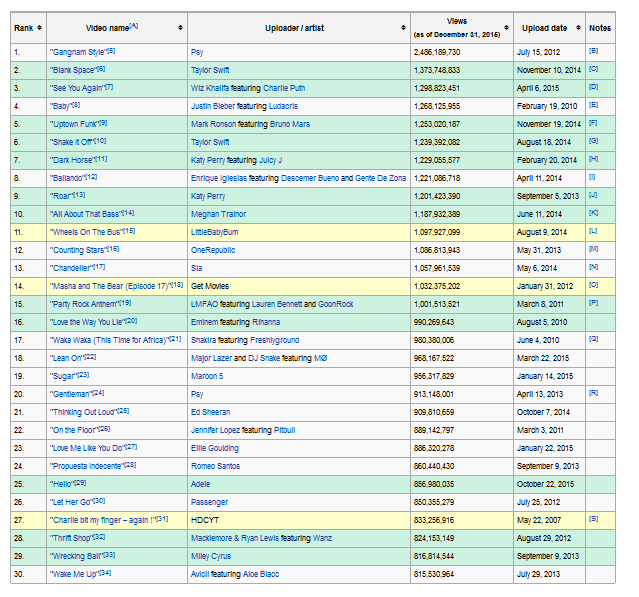The width and height of the screenshot is (639, 597).
Task: Click Bruno Mars artist link
Action: (290, 124)
